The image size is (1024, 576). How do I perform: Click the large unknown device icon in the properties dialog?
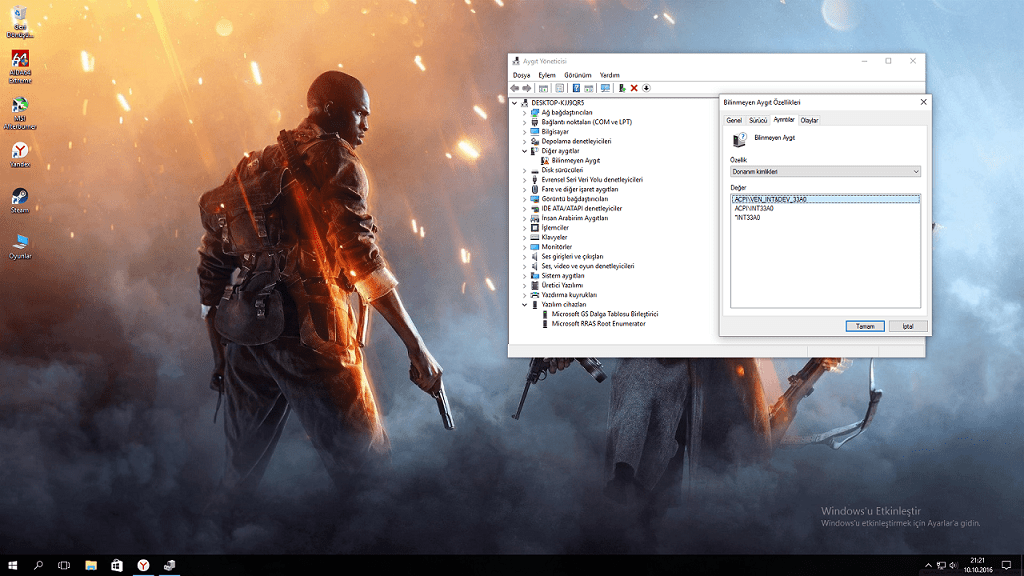tap(739, 138)
